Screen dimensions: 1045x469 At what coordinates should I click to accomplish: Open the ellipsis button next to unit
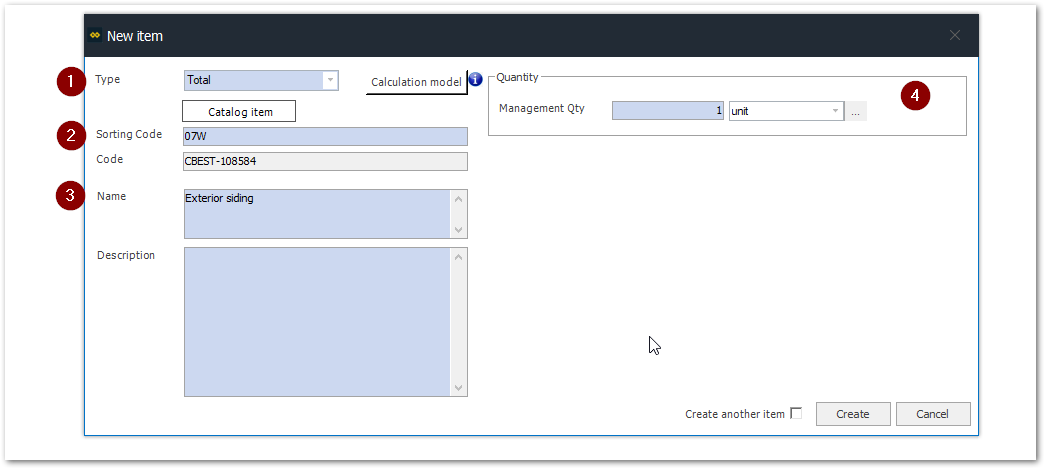856,111
